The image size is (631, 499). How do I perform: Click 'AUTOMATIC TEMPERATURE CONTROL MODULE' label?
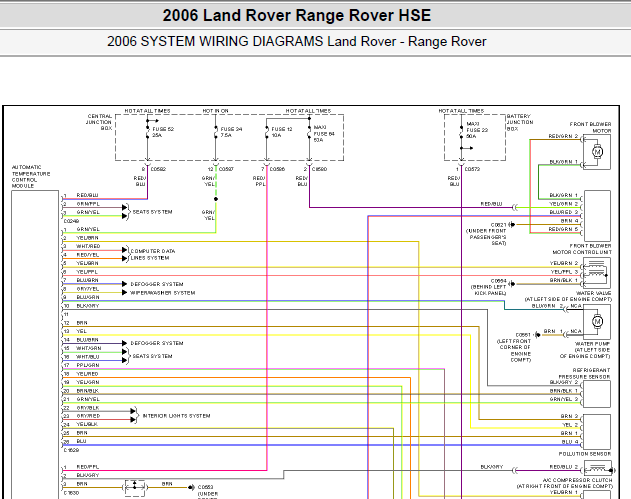tap(31, 176)
